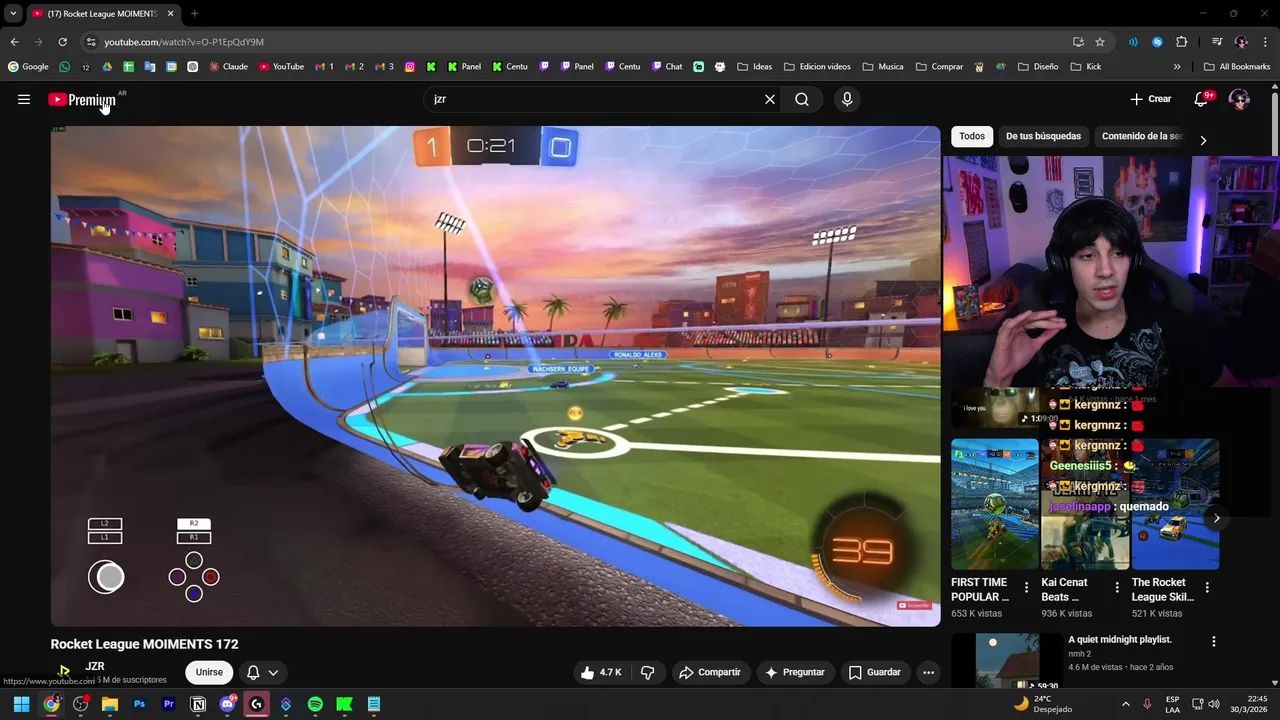Open A quiet midnight playlist video title

point(1119,639)
